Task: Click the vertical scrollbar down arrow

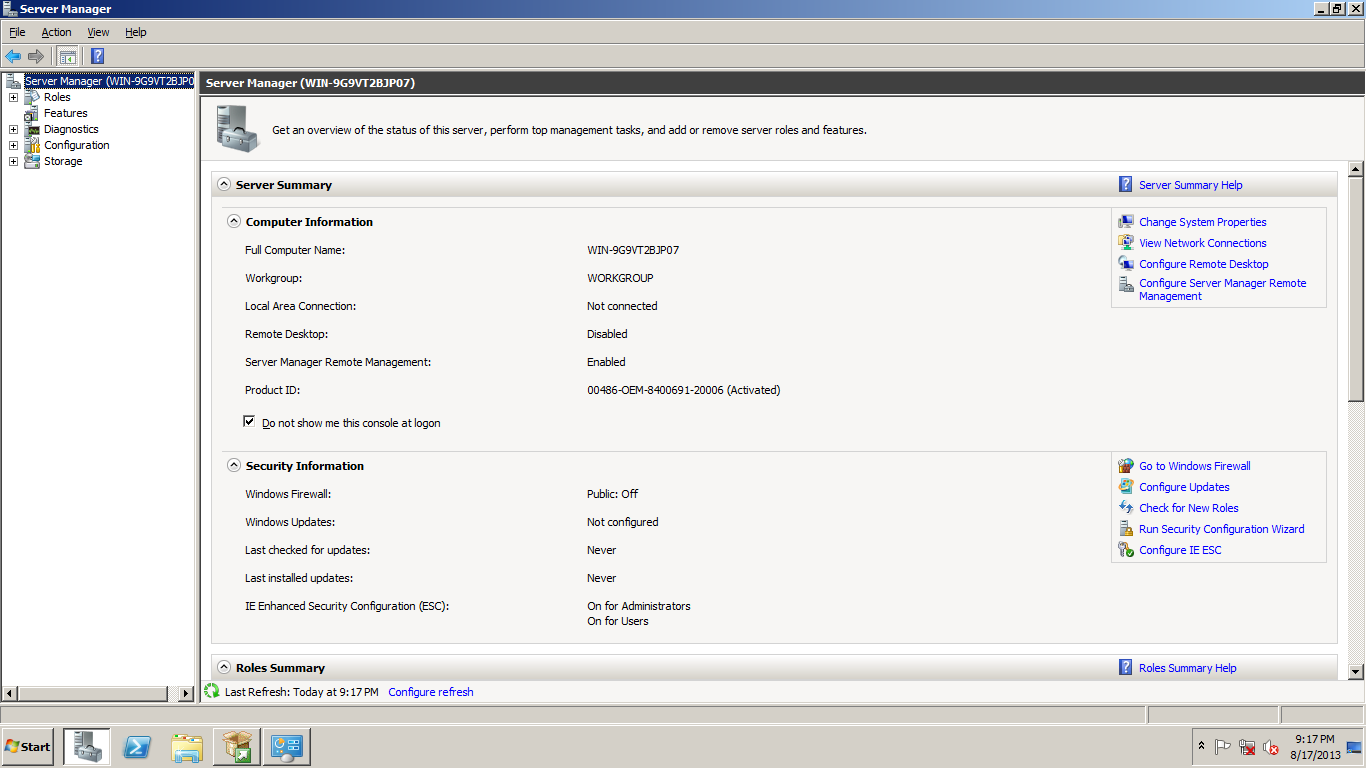Action: tap(1356, 672)
